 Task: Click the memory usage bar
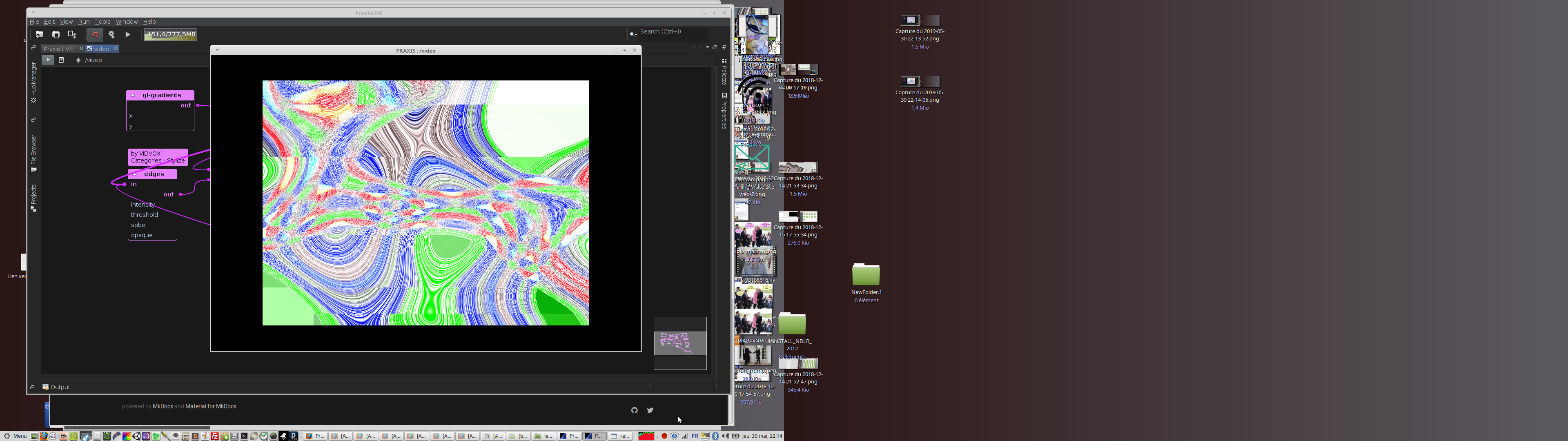pos(170,35)
